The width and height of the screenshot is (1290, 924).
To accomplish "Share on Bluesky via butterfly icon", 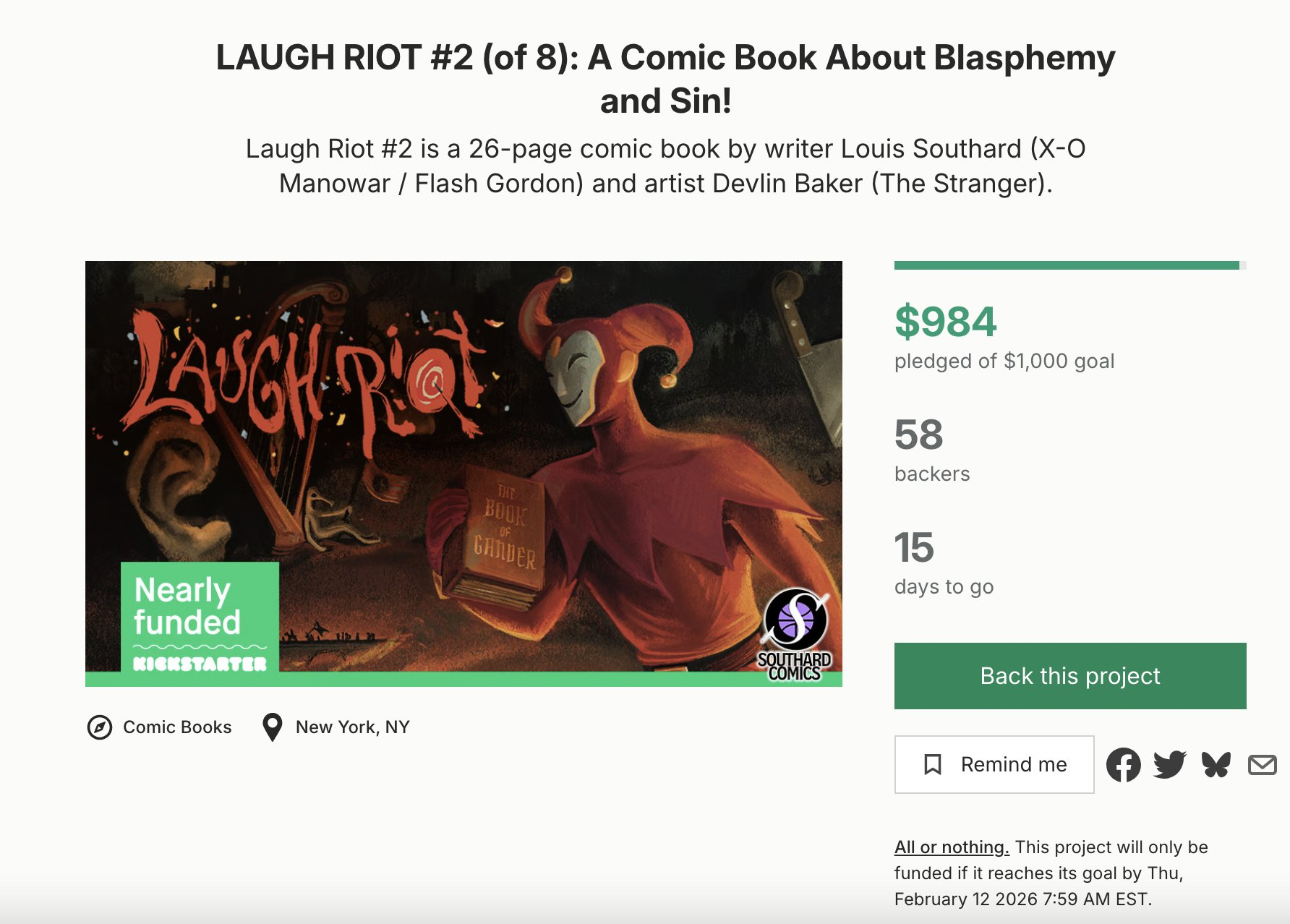I will [1216, 765].
